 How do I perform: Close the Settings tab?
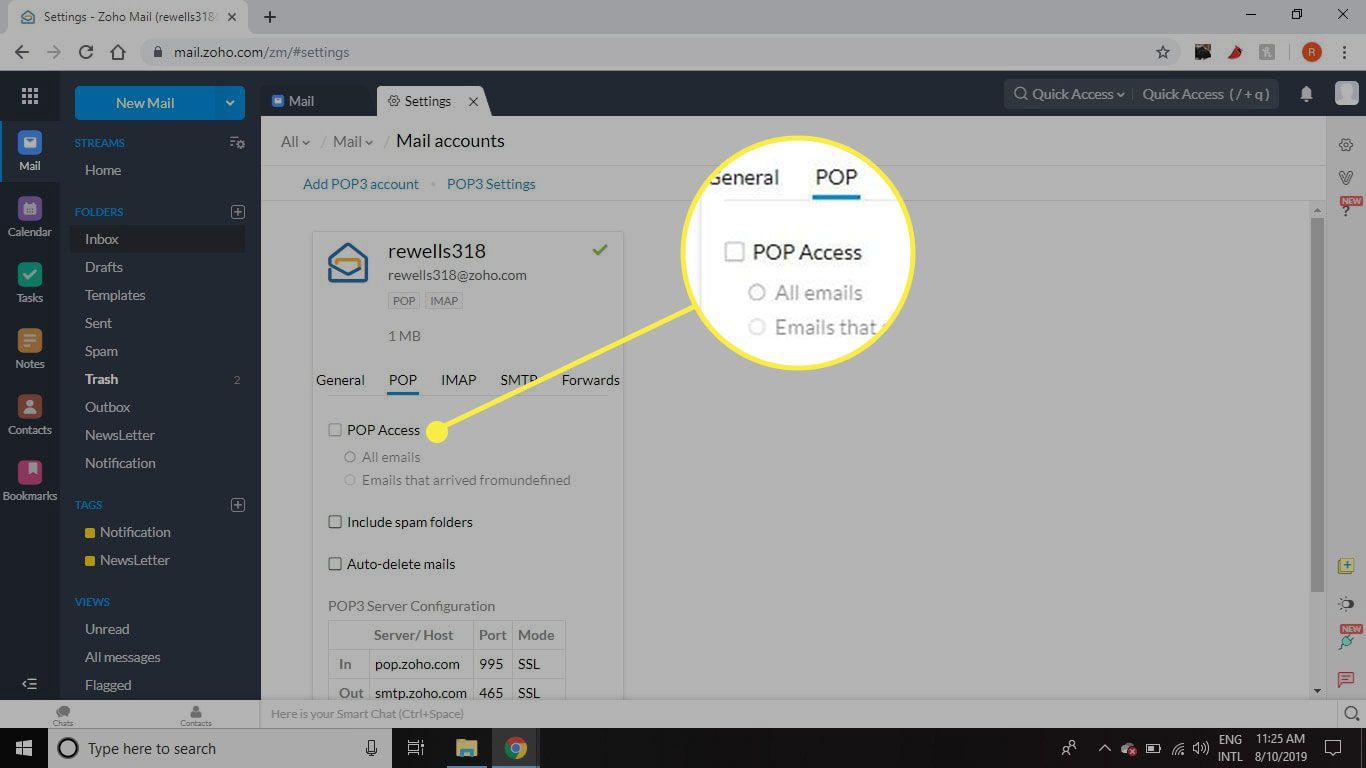point(474,101)
